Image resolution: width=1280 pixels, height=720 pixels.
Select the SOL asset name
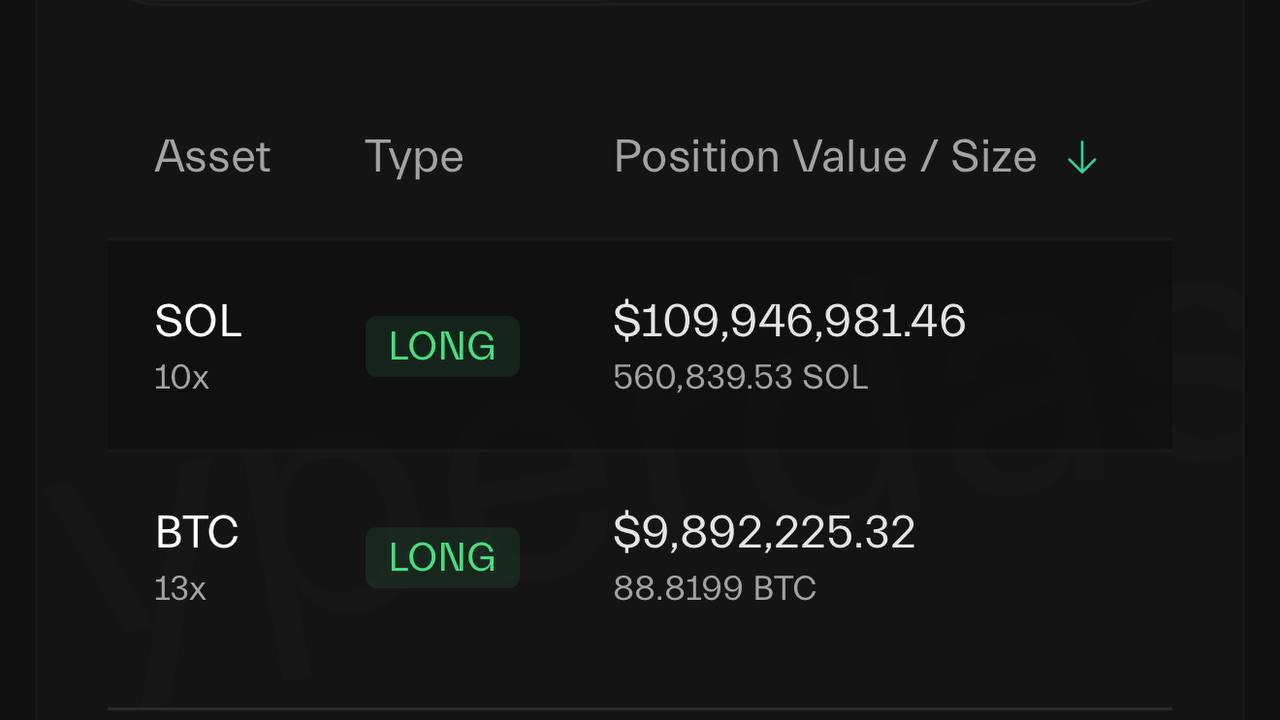point(198,321)
